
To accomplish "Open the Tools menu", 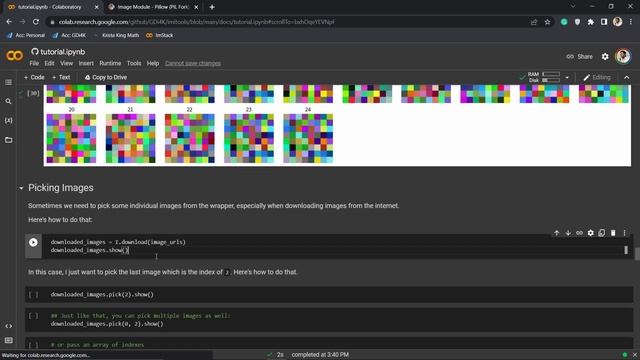I will [134, 63].
